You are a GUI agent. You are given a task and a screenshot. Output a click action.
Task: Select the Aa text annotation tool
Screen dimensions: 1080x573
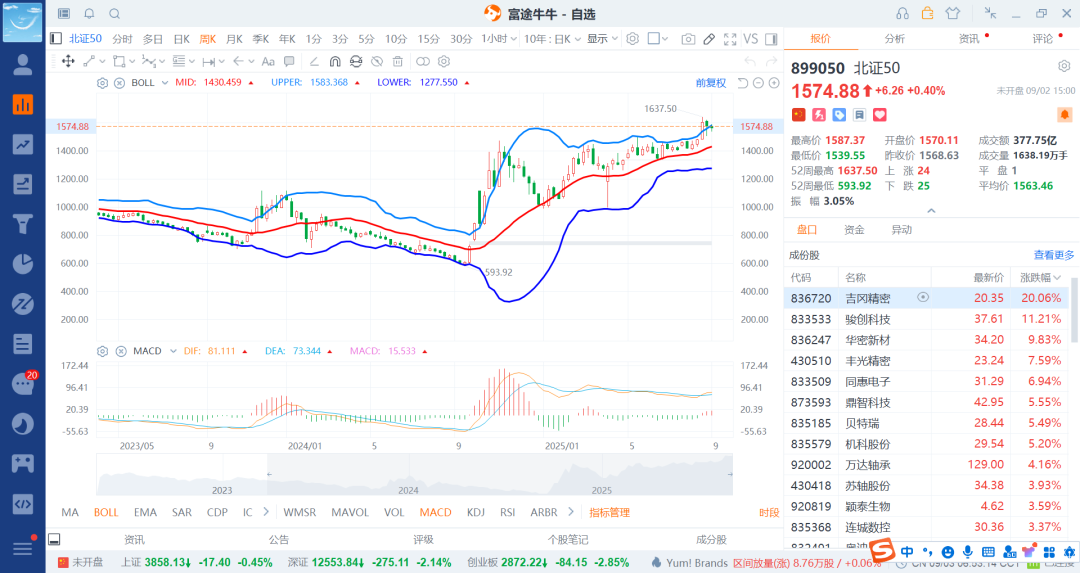pos(269,61)
